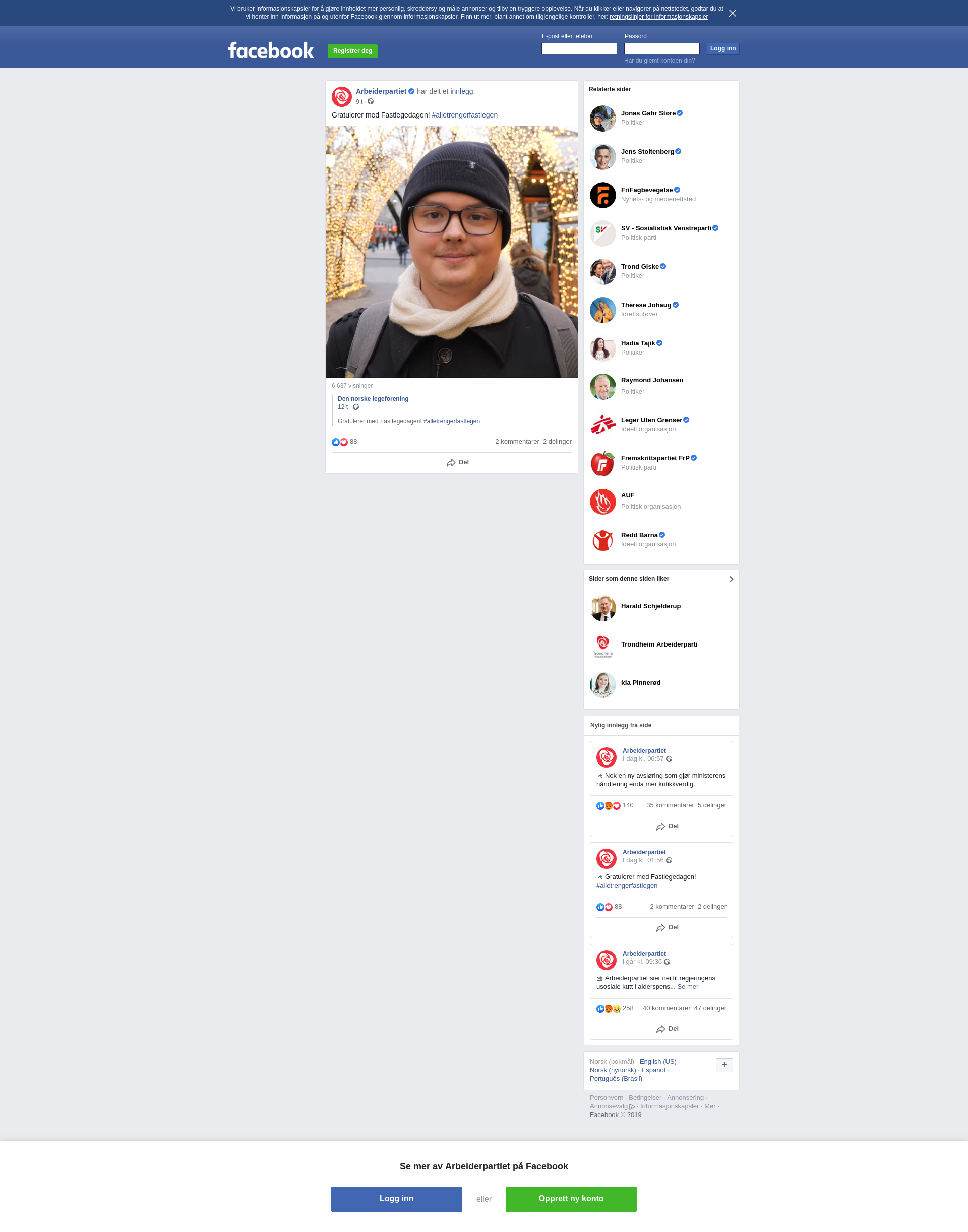Close the cookie notice banner
Screen dimensions: 968x1232
point(732,13)
